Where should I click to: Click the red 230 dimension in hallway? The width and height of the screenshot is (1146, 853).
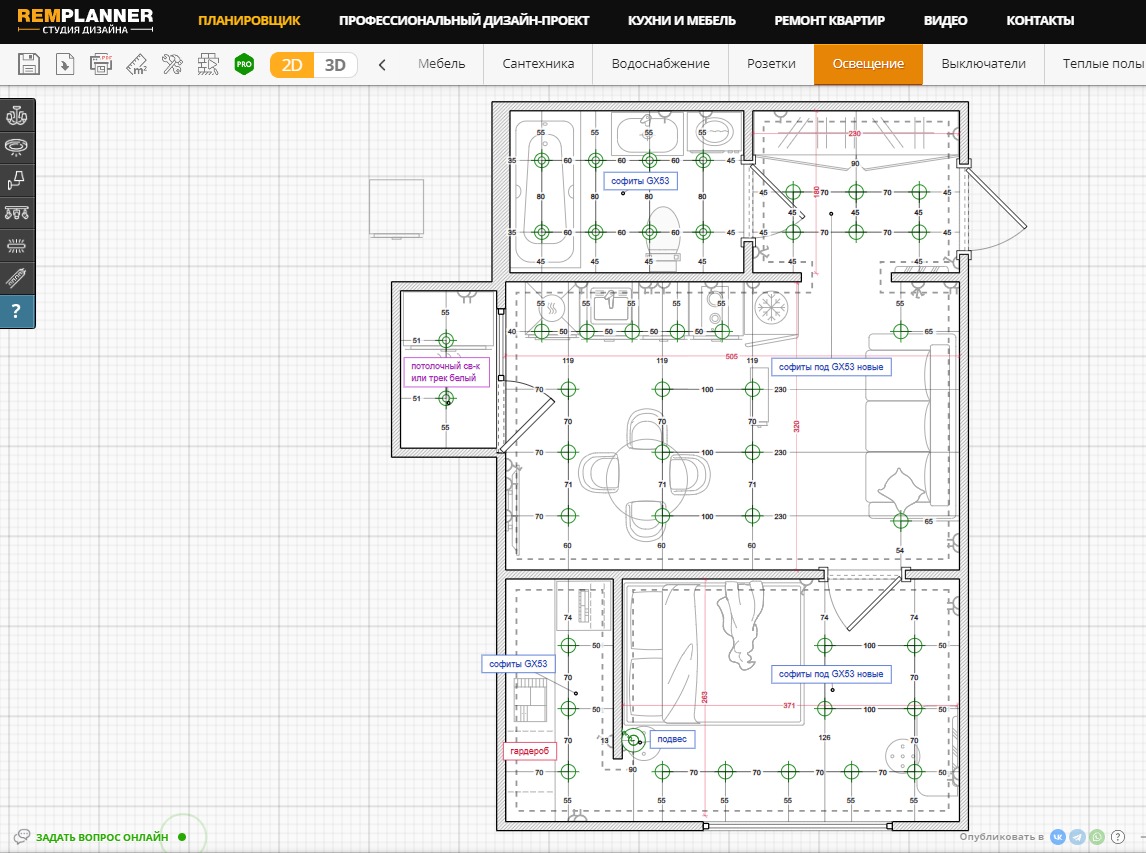tap(854, 134)
